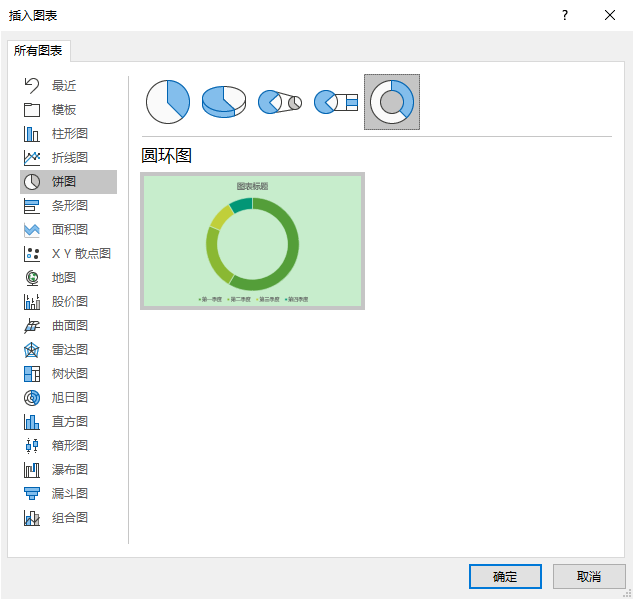Click the 取消 button to cancel
Image resolution: width=634 pixels, height=600 pixels.
point(589,577)
